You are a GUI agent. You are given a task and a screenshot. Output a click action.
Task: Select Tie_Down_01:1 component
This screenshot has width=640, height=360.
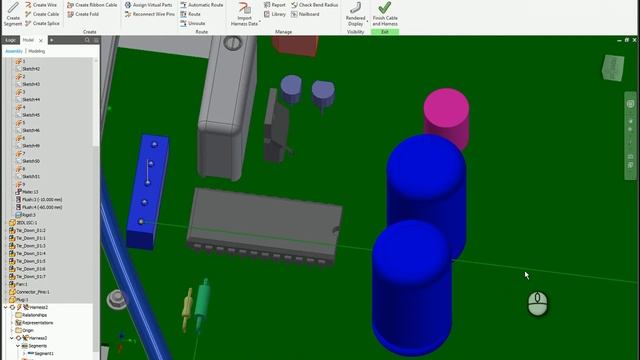pyautogui.click(x=31, y=238)
